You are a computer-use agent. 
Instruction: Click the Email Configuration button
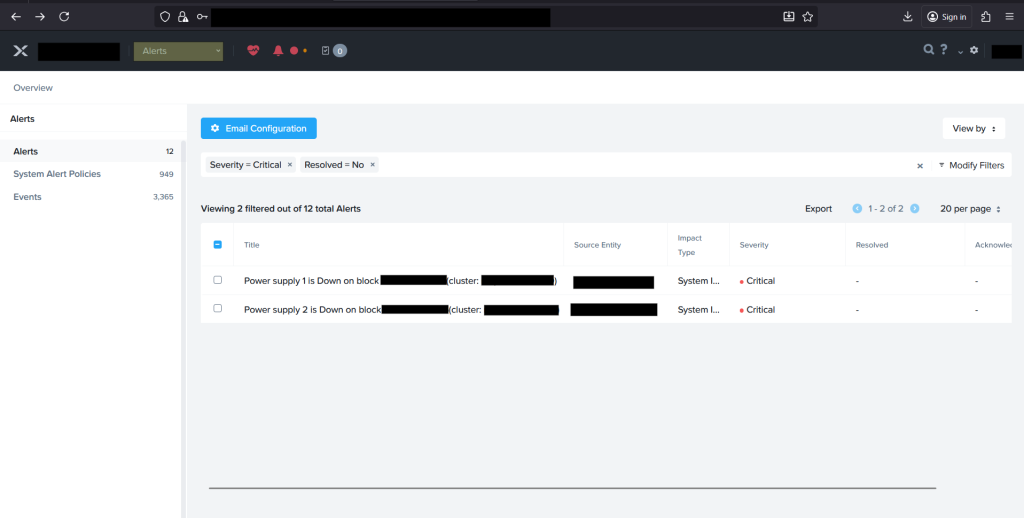(x=259, y=128)
